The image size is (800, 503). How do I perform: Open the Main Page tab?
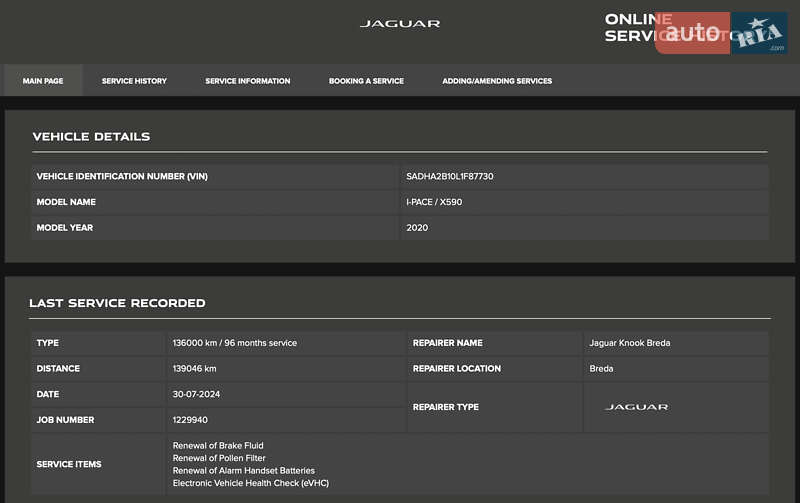click(x=43, y=81)
